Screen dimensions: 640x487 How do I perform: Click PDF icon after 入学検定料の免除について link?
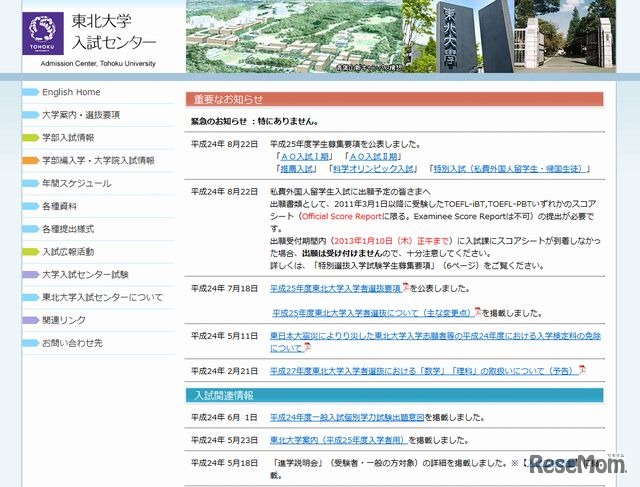pos(307,347)
